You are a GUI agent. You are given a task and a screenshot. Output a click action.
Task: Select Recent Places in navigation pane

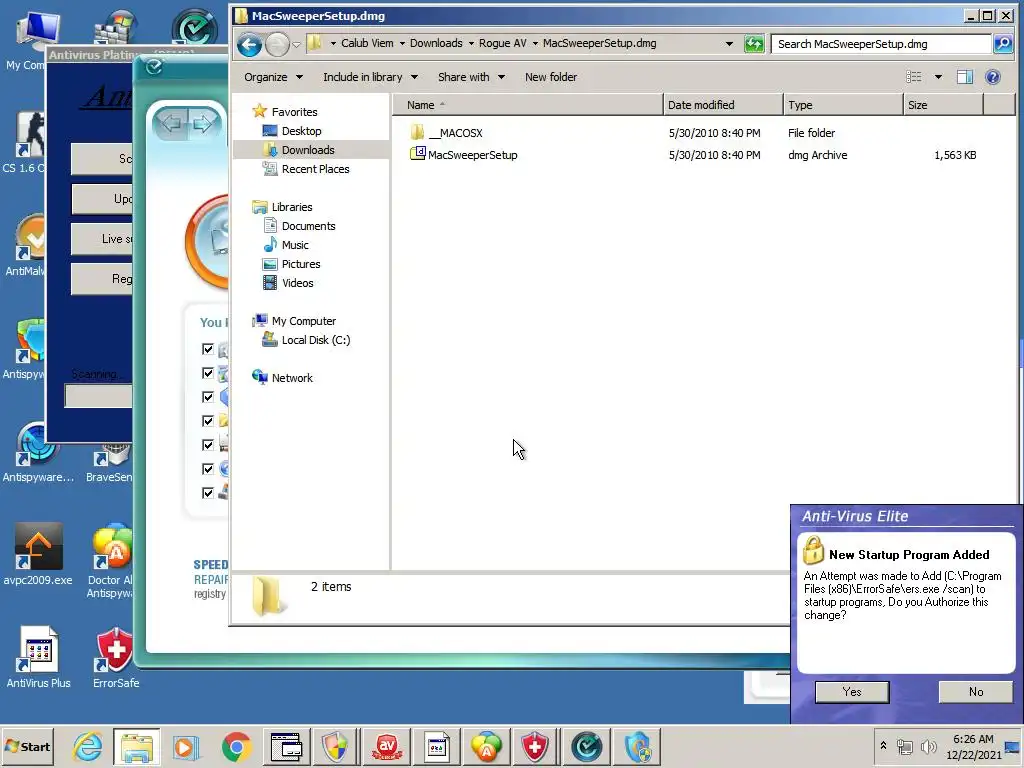click(x=315, y=168)
